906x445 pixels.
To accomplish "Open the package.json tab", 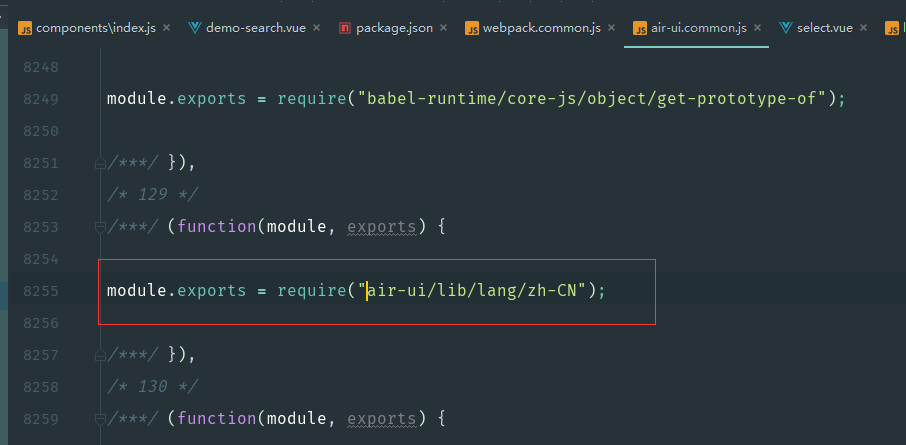I will coord(394,28).
